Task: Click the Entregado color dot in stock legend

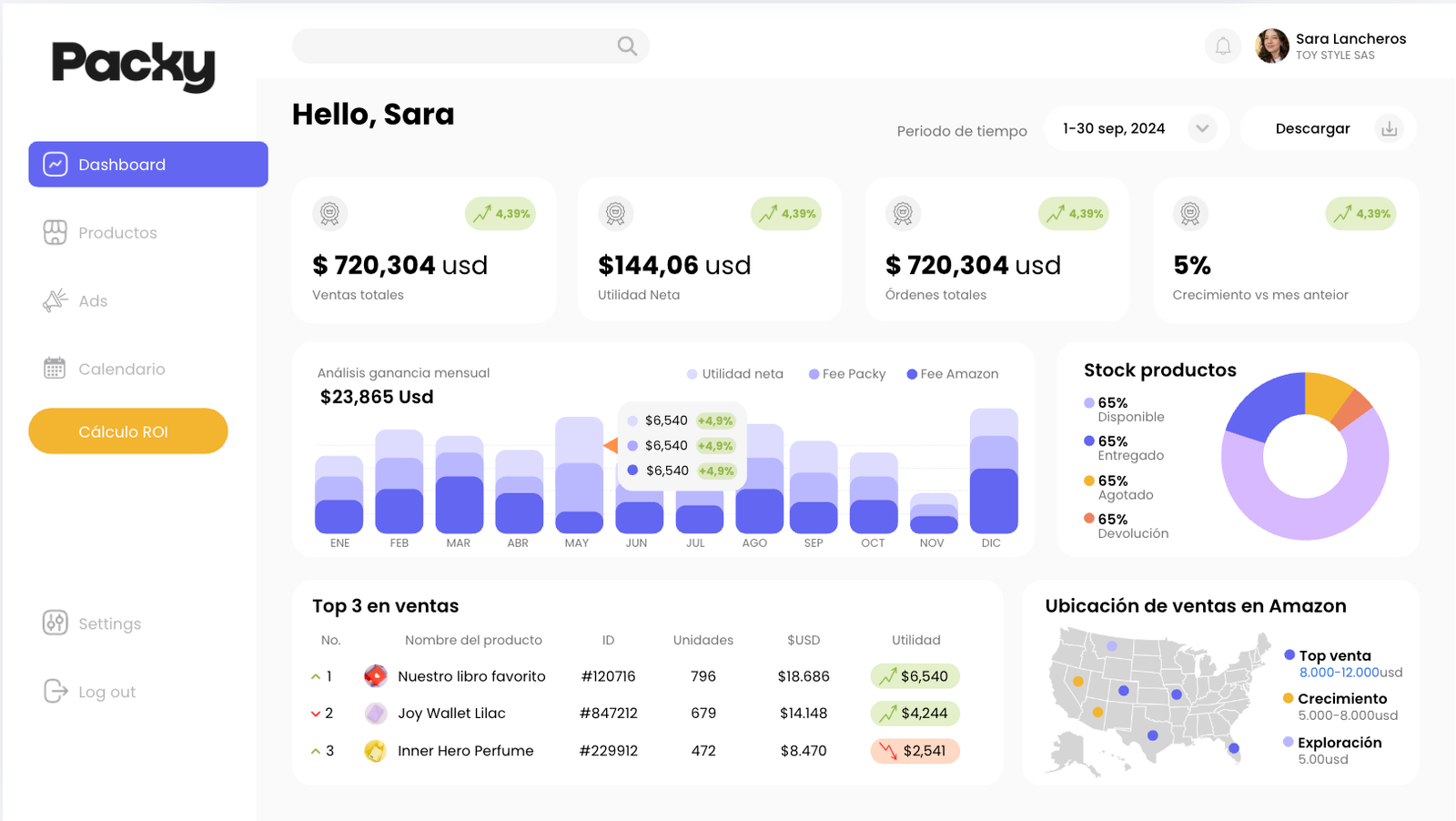Action: point(1089,441)
